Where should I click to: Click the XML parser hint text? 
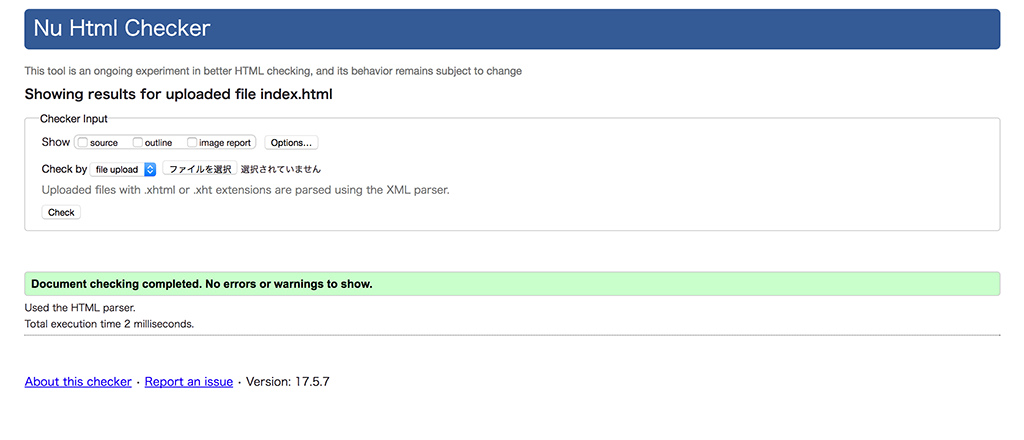click(246, 191)
